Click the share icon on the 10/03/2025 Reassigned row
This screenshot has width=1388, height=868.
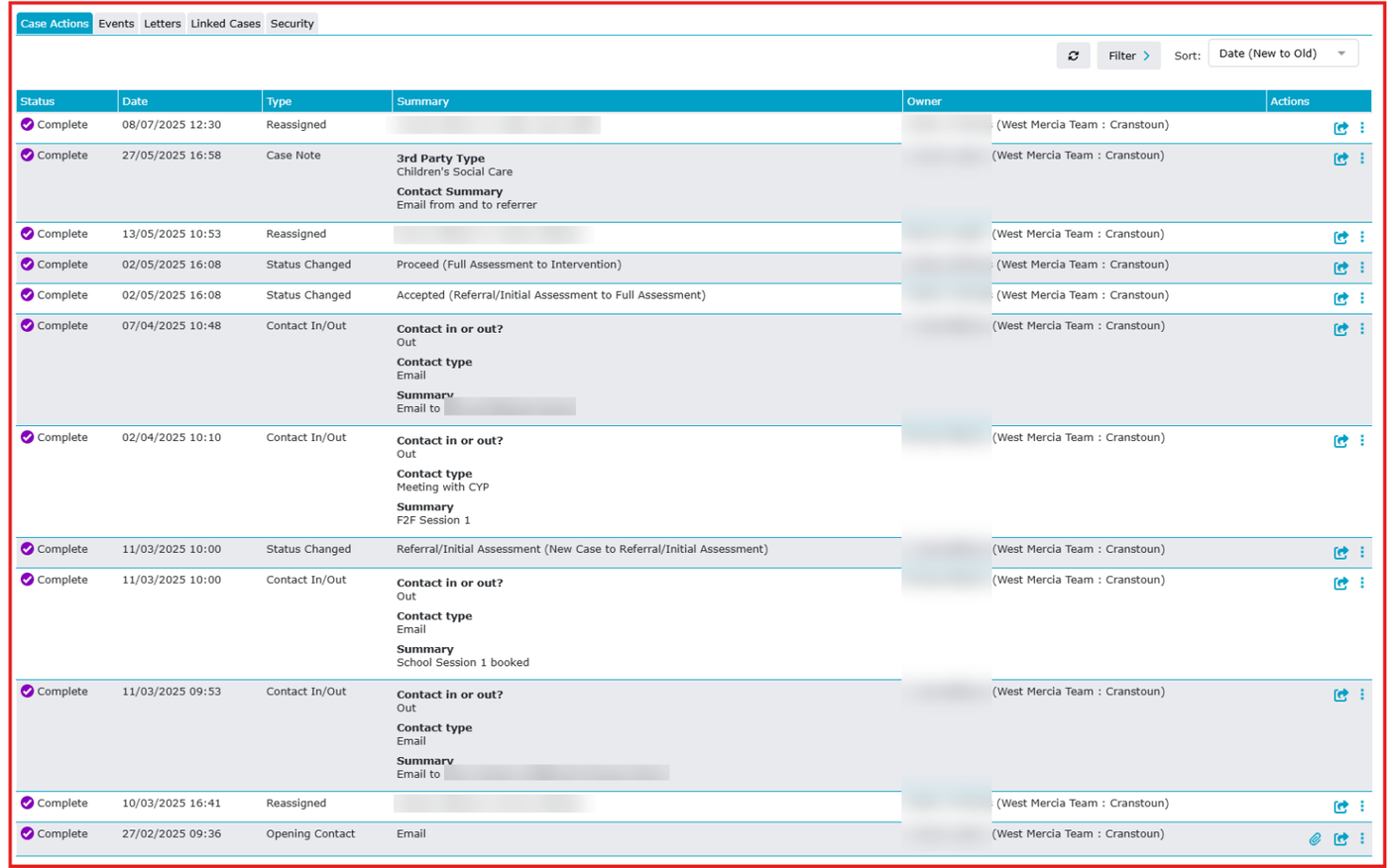pos(1340,807)
